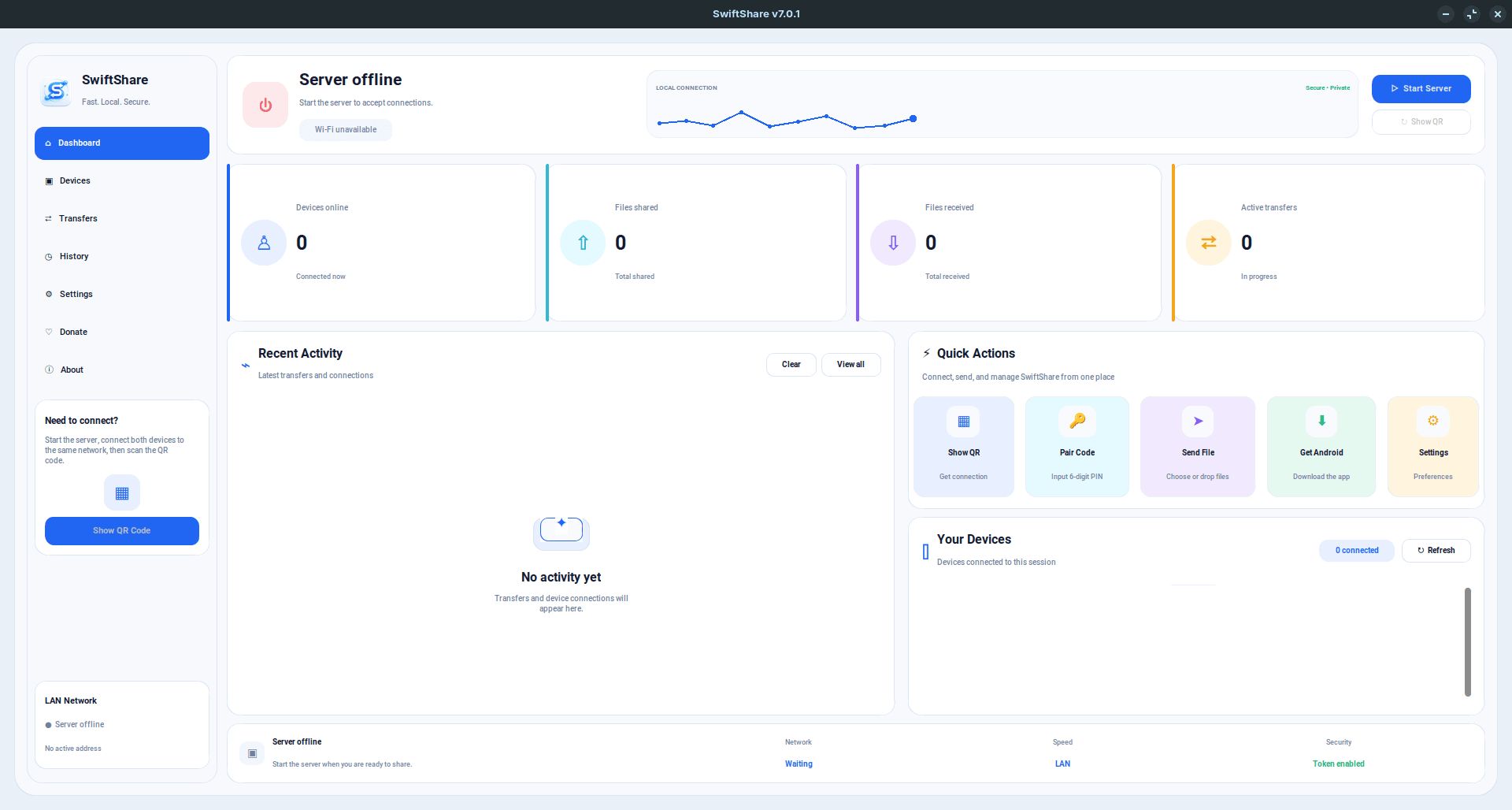Go to the Transfers section
1512x810 pixels.
(122, 219)
